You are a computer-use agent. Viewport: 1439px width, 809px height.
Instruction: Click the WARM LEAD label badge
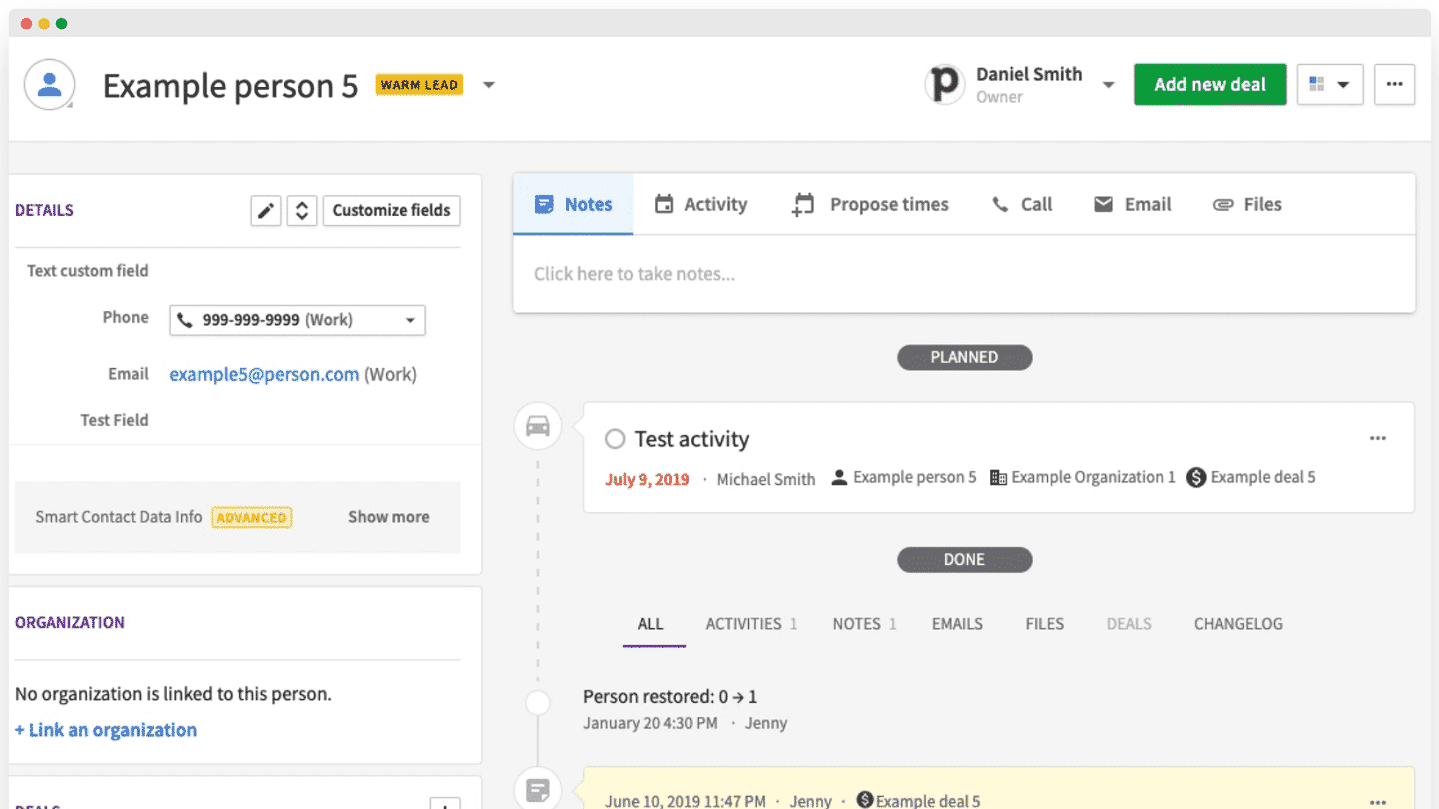pos(419,85)
